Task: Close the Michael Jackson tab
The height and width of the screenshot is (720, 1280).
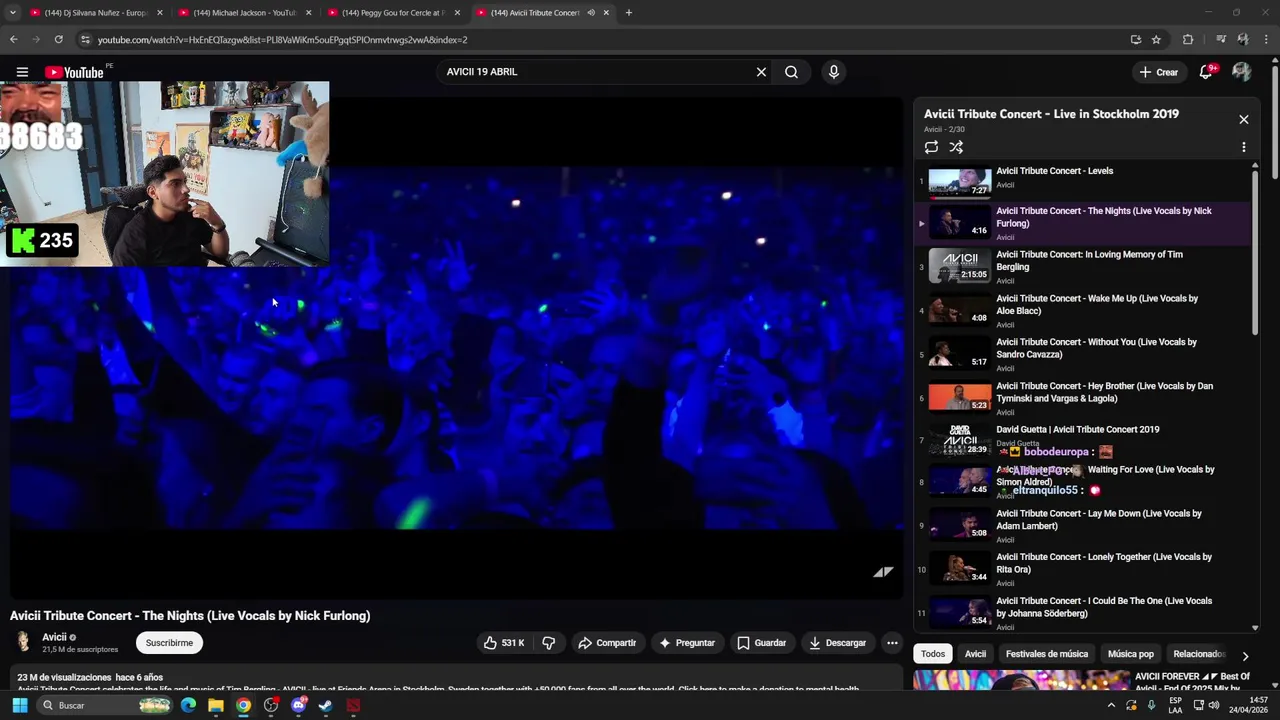Action: pyautogui.click(x=308, y=13)
